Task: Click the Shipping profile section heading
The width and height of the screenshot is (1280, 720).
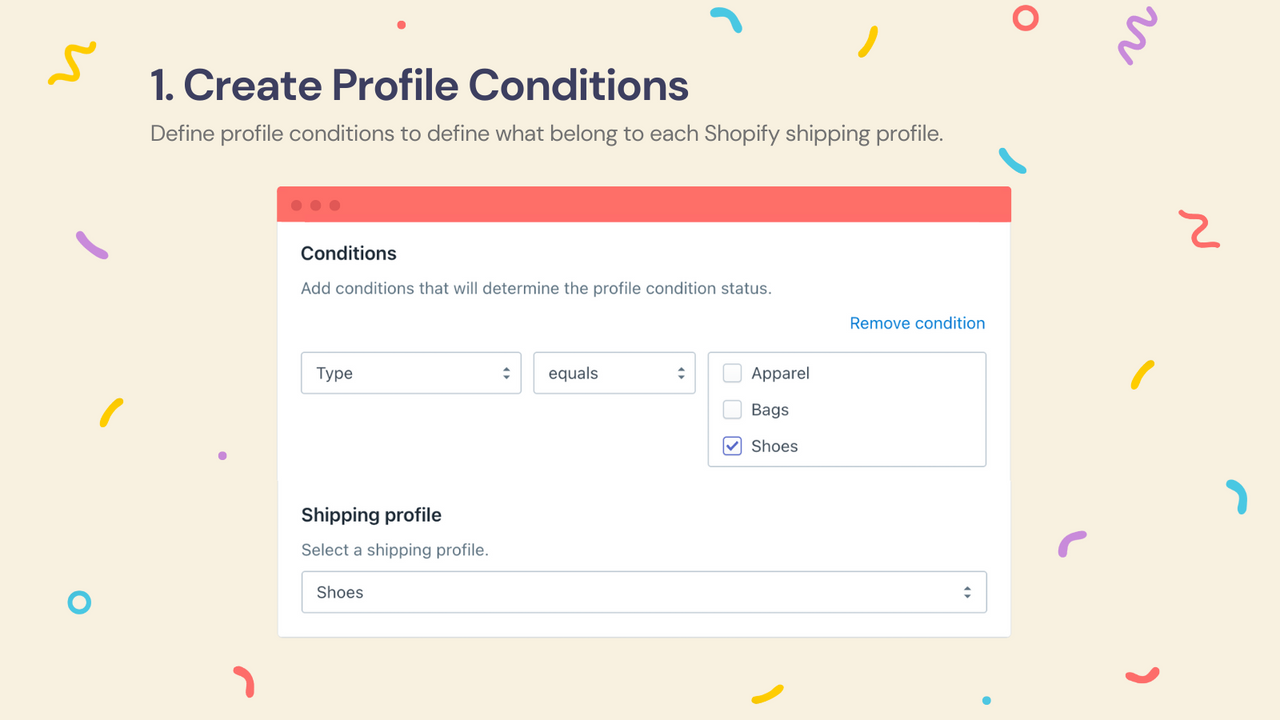Action: (371, 515)
